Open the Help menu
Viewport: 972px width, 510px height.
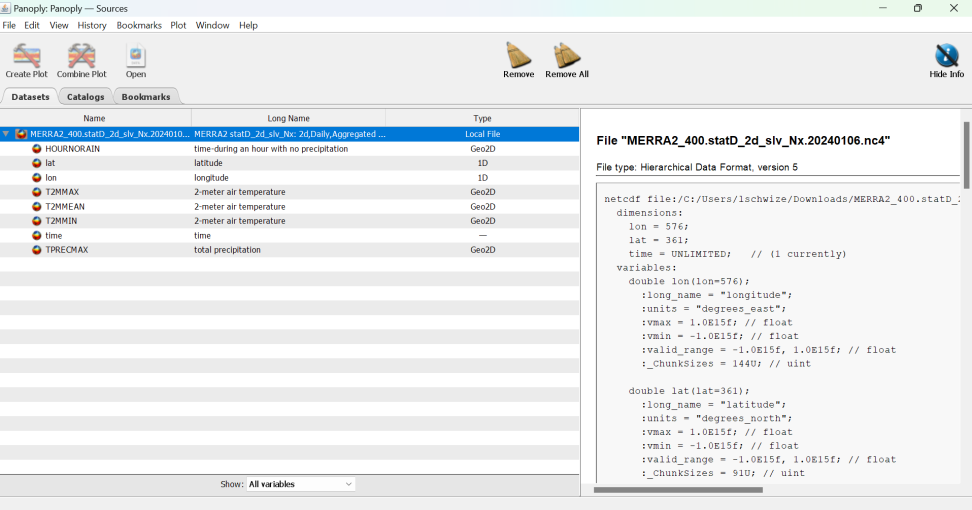[x=249, y=25]
